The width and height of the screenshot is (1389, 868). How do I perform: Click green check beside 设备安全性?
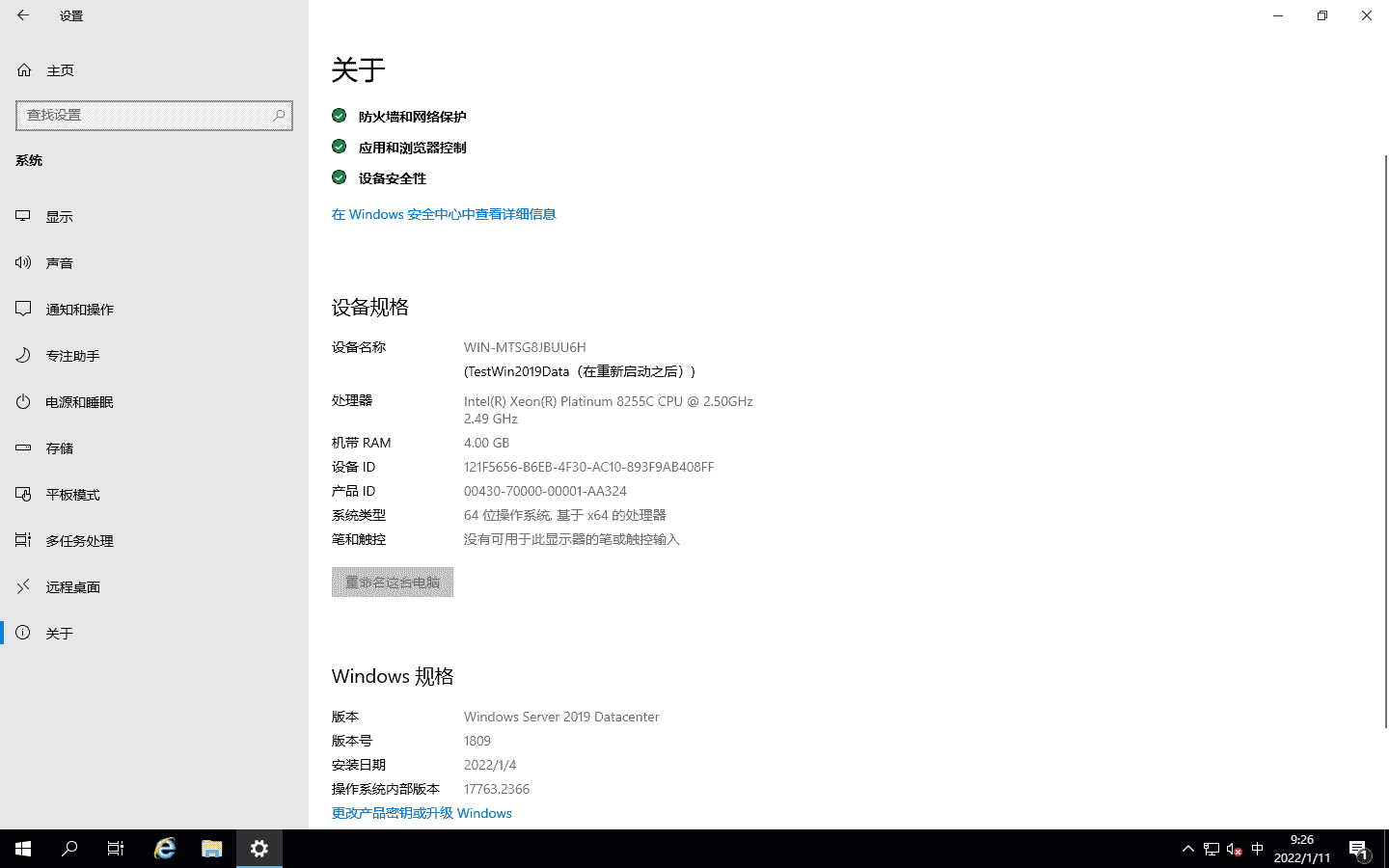[339, 177]
